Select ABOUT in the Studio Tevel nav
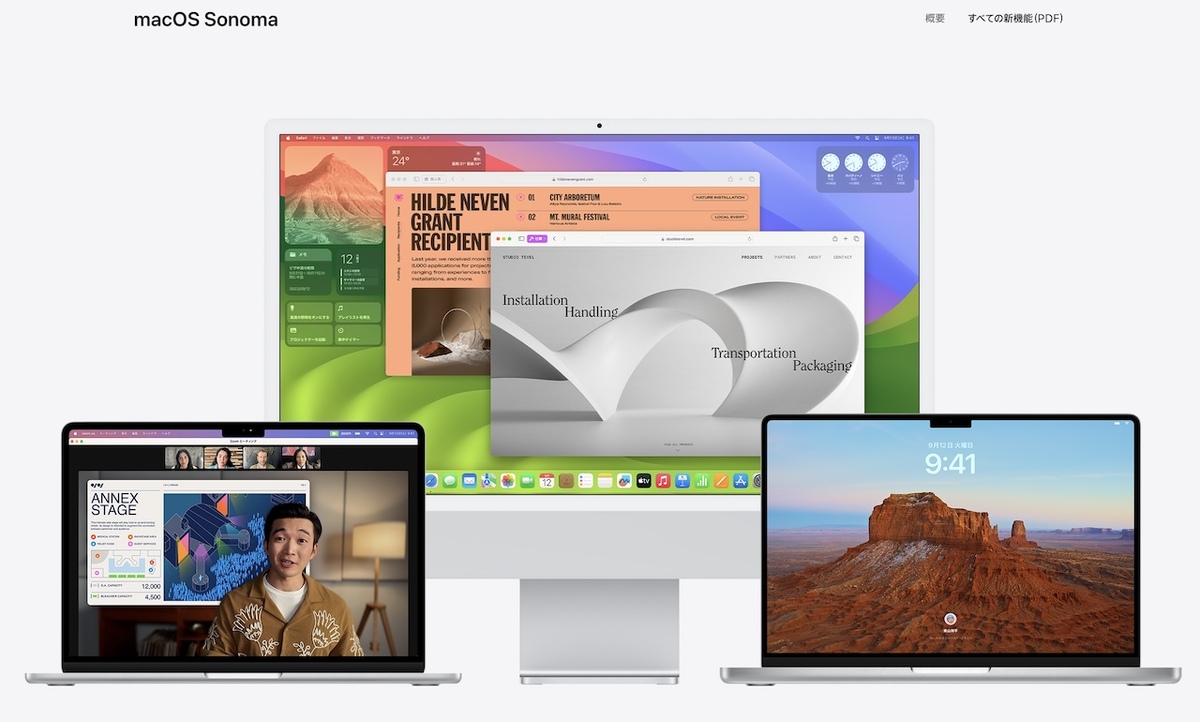Image resolution: width=1200 pixels, height=722 pixels. [815, 257]
